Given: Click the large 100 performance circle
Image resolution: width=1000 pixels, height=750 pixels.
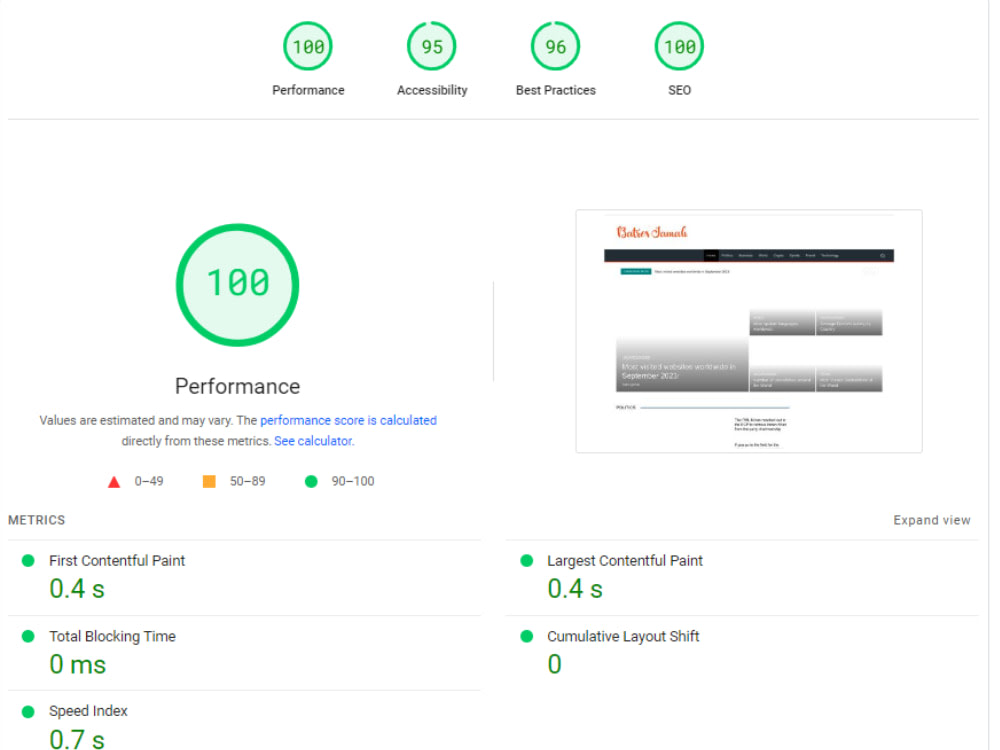Looking at the screenshot, I should [237, 284].
